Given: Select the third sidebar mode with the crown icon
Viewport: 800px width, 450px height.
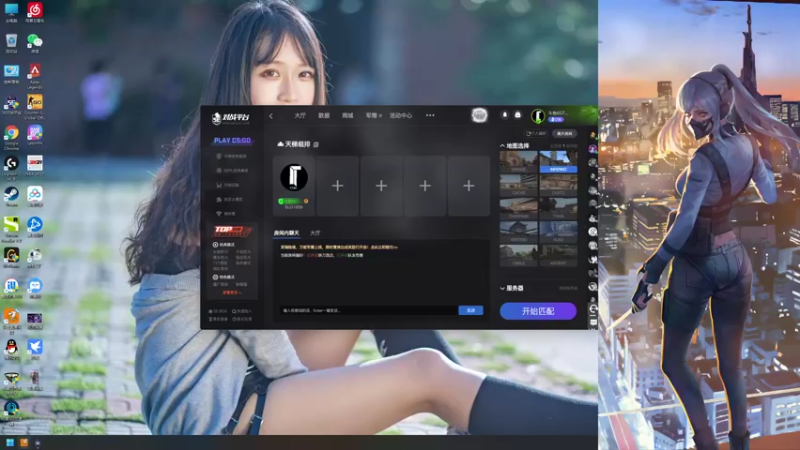Looking at the screenshot, I should [x=228, y=185].
